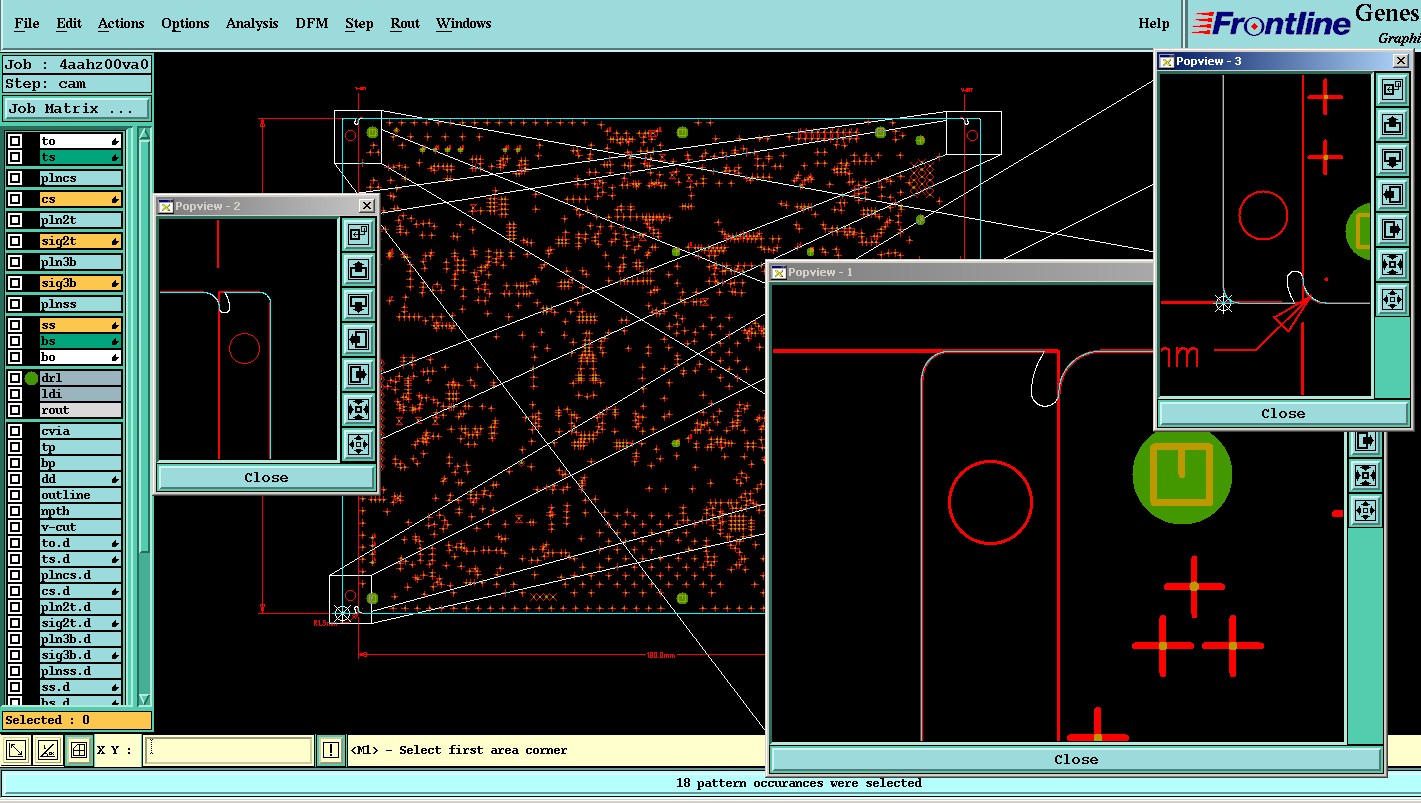
Task: Click the green drl layer color indicator
Action: 31,378
